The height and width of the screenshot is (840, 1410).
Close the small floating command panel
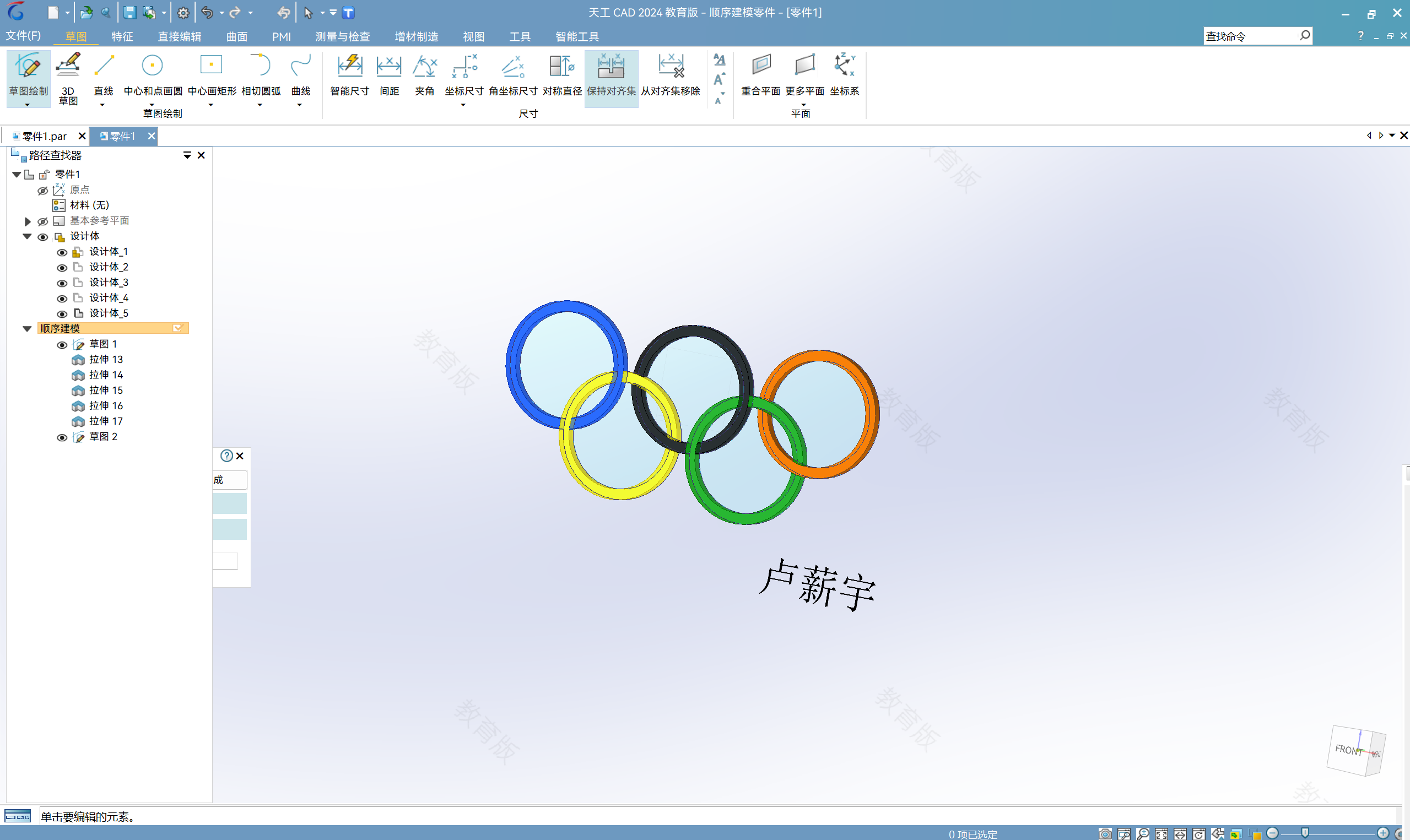coord(240,456)
